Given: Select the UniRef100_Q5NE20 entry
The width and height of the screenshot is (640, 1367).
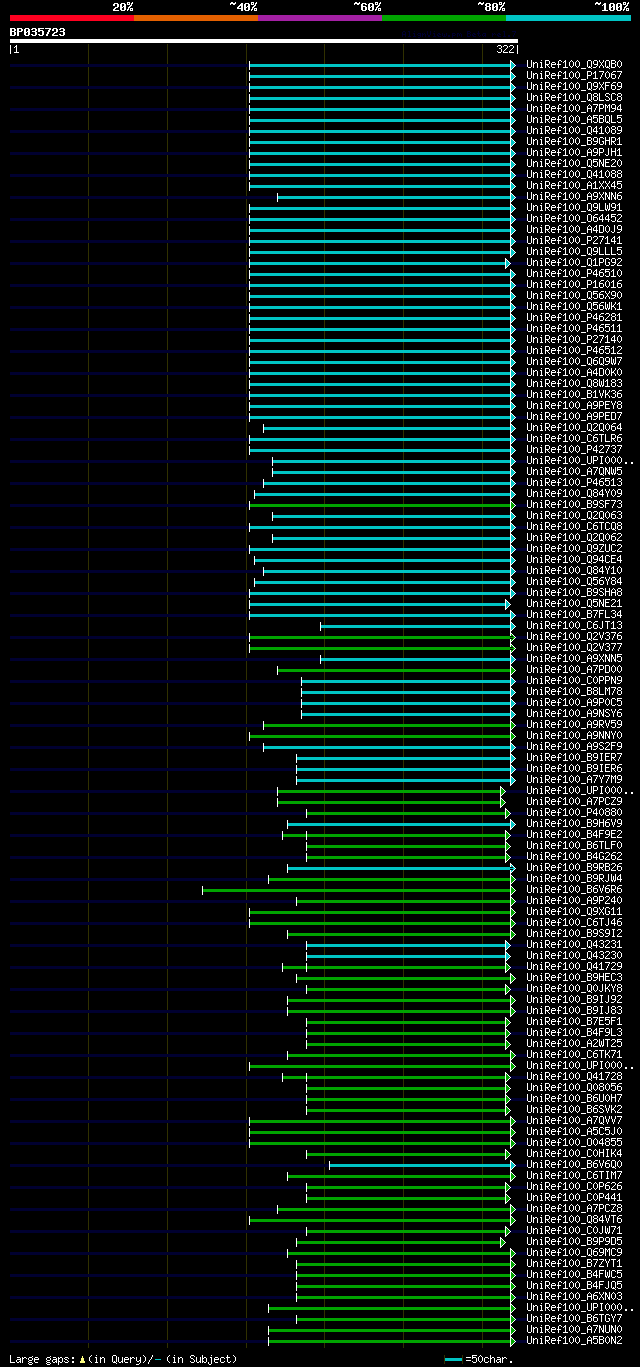Looking at the screenshot, I should point(574,163).
